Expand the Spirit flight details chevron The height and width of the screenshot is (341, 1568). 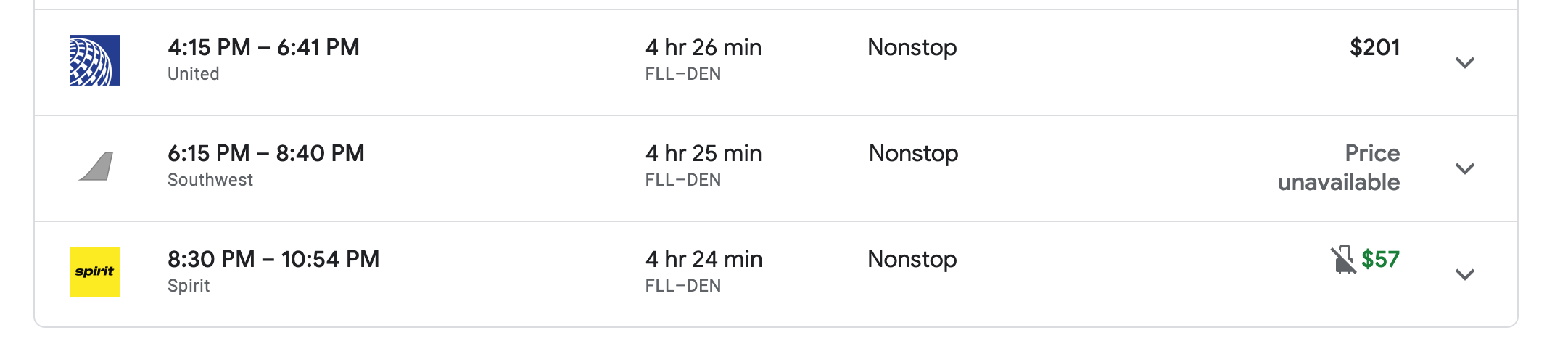click(1464, 275)
